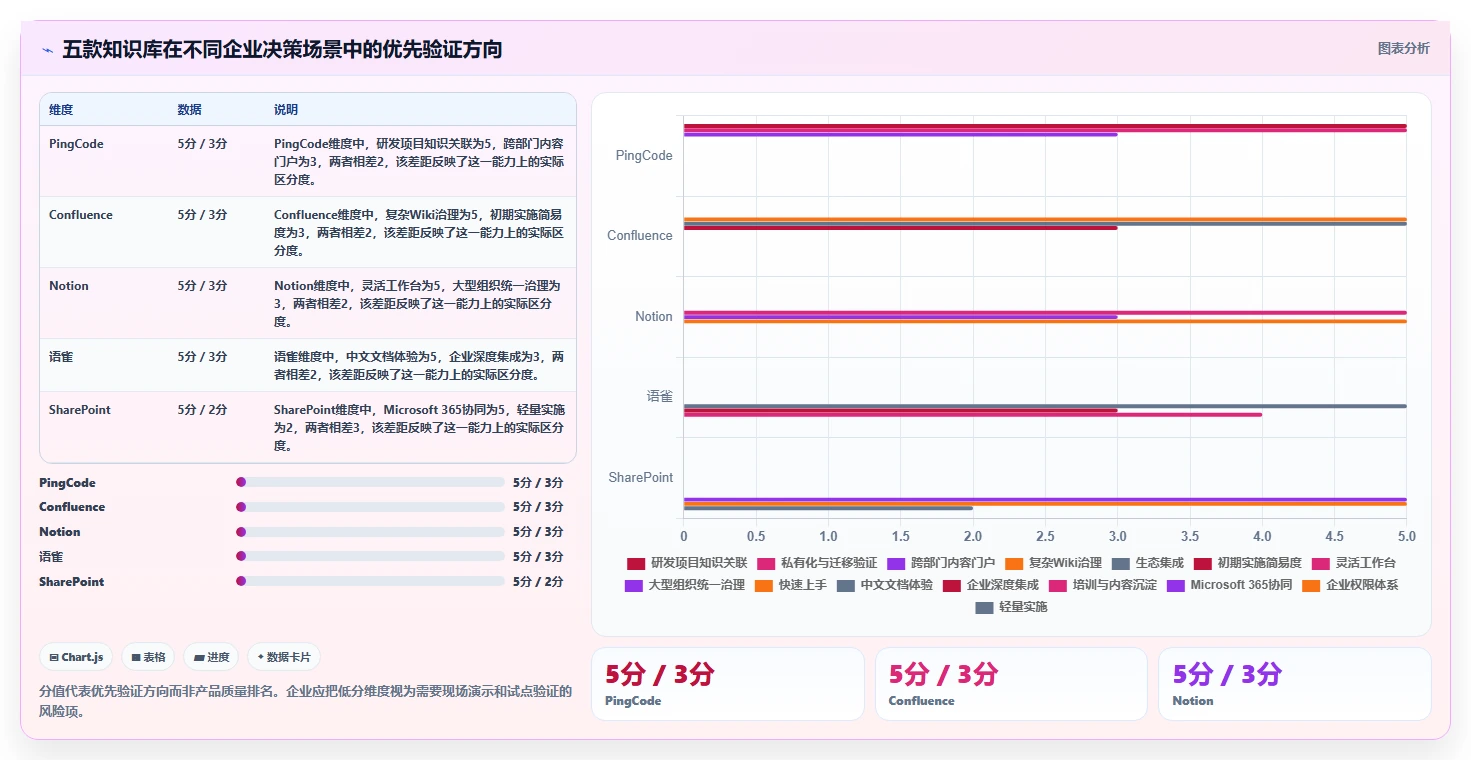This screenshot has width=1471, height=760.
Task: Click the 4.0 tick on x-axis
Action: 1262,536
